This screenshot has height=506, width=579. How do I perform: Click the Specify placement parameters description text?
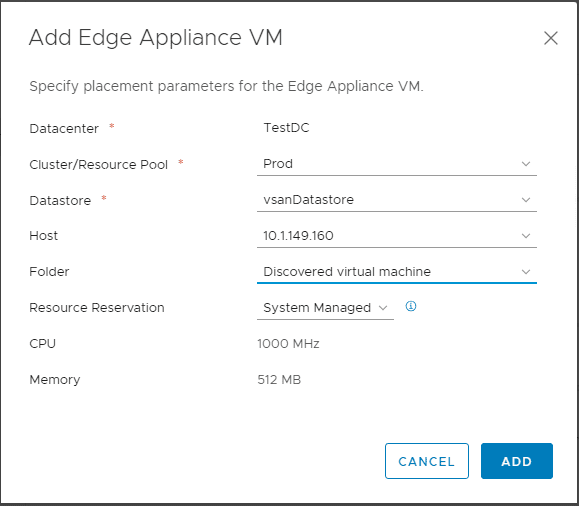pyautogui.click(x=226, y=86)
